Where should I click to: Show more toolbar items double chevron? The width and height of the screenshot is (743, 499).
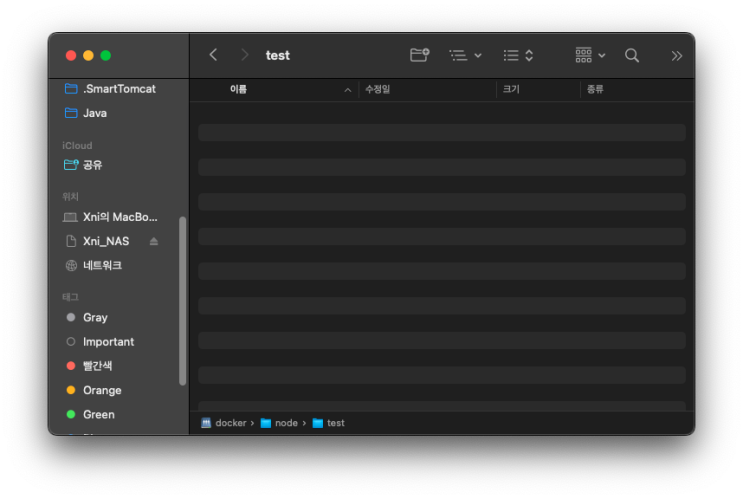[x=677, y=56]
